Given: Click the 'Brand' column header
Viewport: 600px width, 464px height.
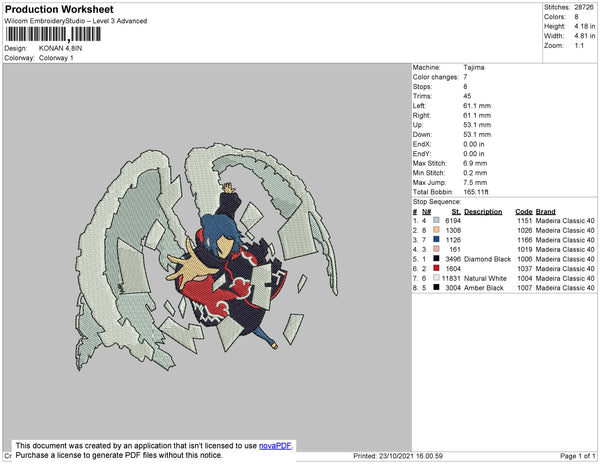Looking at the screenshot, I should (x=546, y=212).
